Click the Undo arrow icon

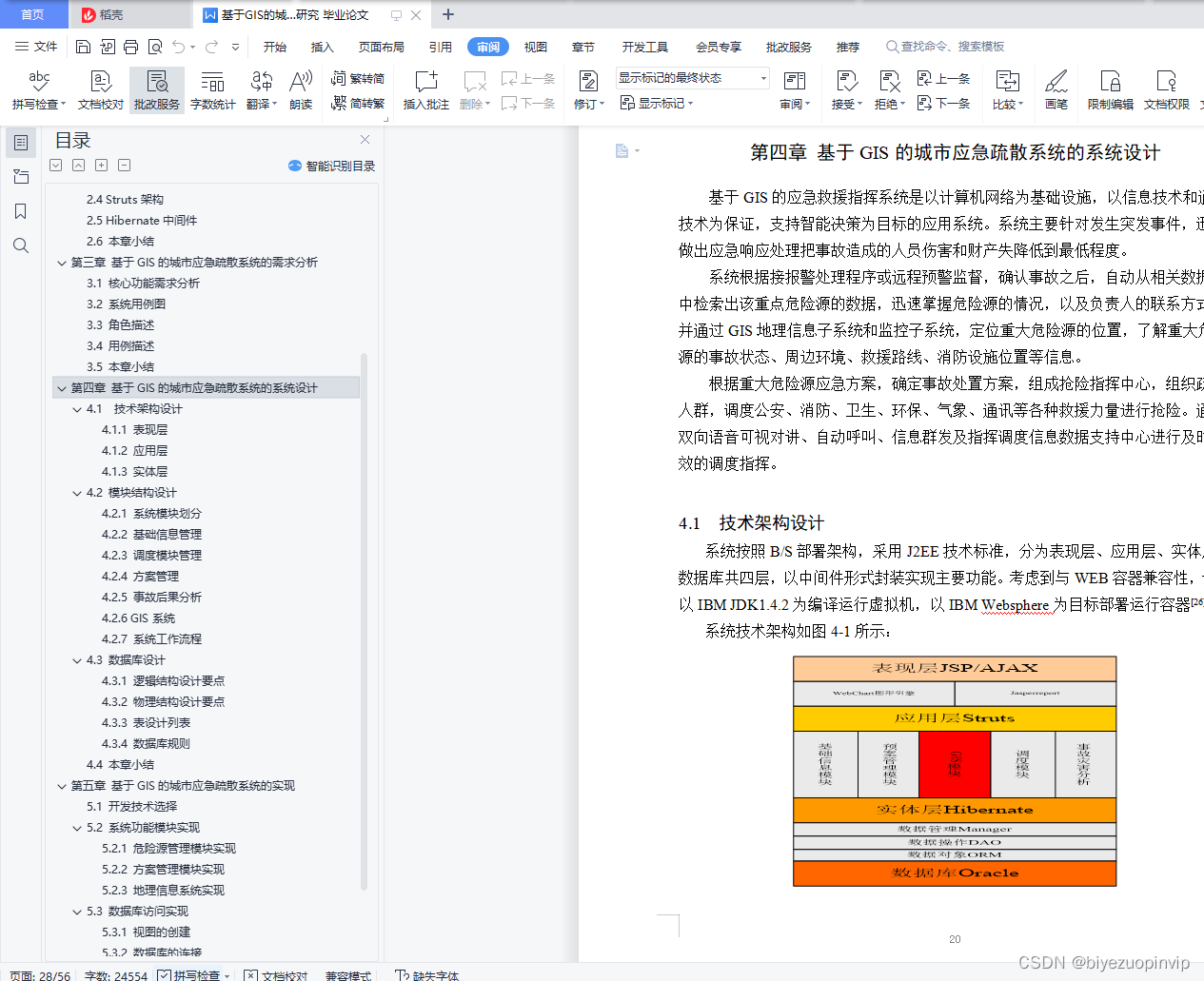coord(178,47)
